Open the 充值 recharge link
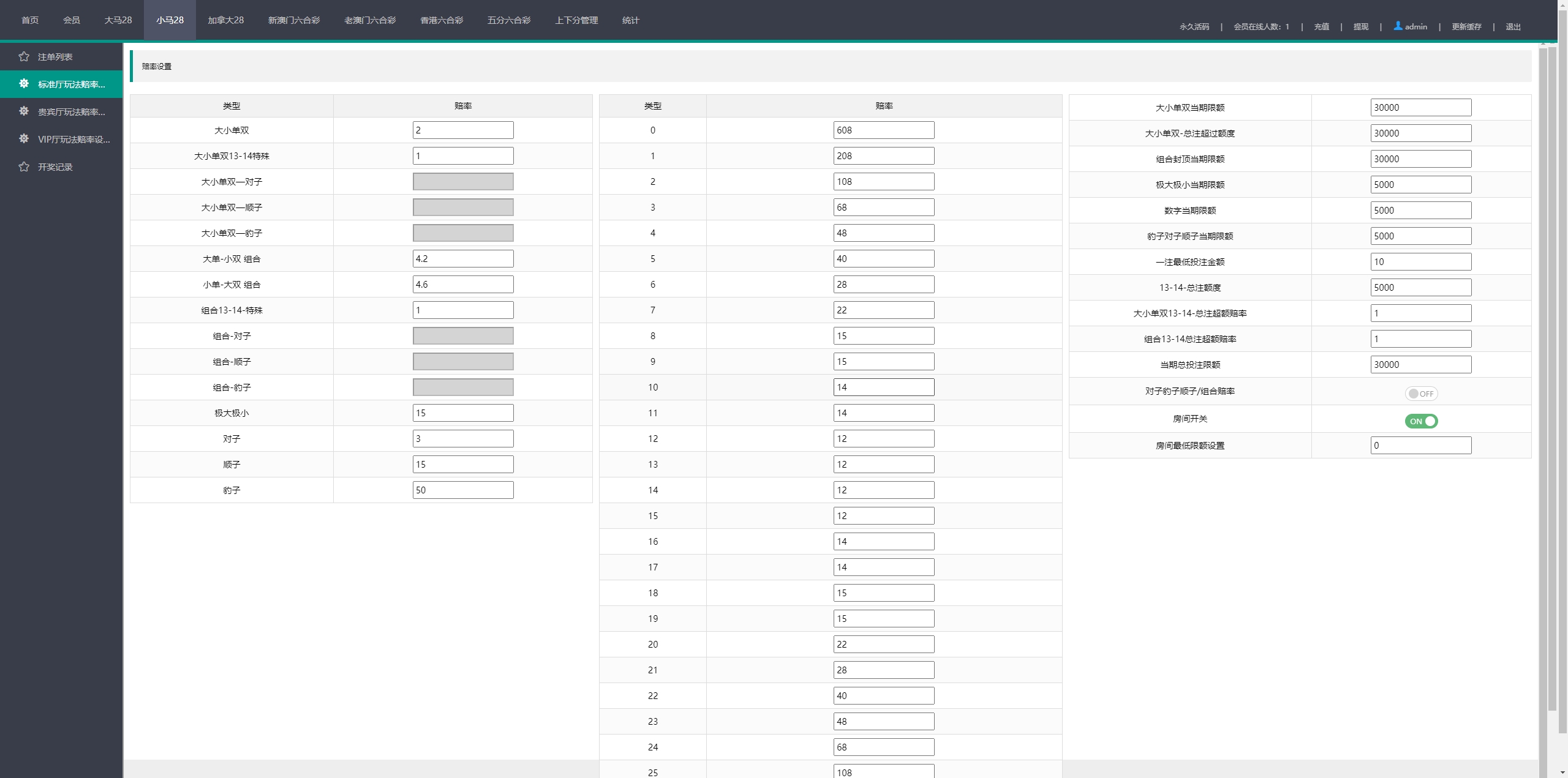The image size is (1568, 778). (x=1321, y=26)
